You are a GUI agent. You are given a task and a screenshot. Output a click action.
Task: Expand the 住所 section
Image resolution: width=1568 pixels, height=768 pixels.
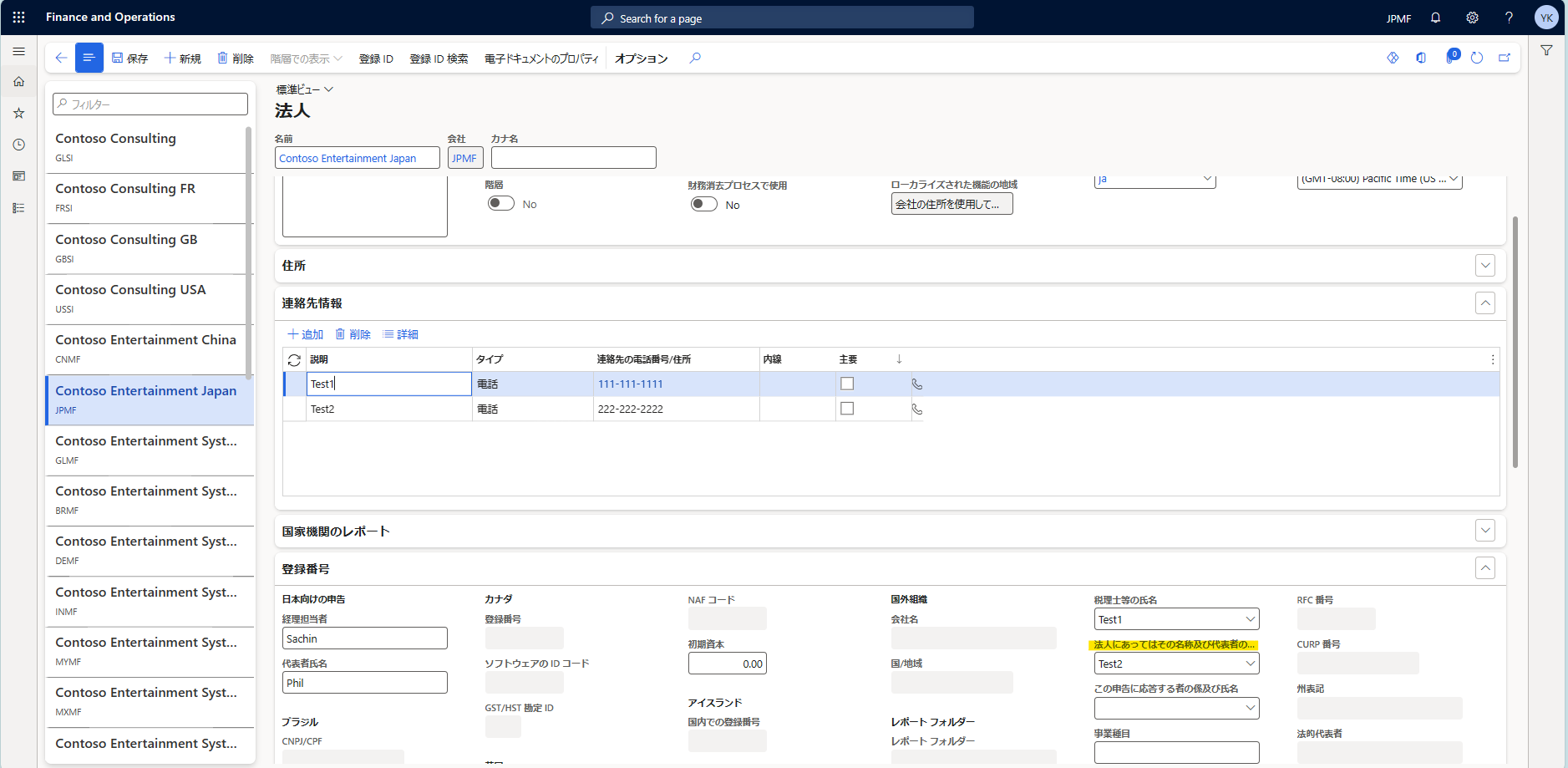coord(1485,266)
